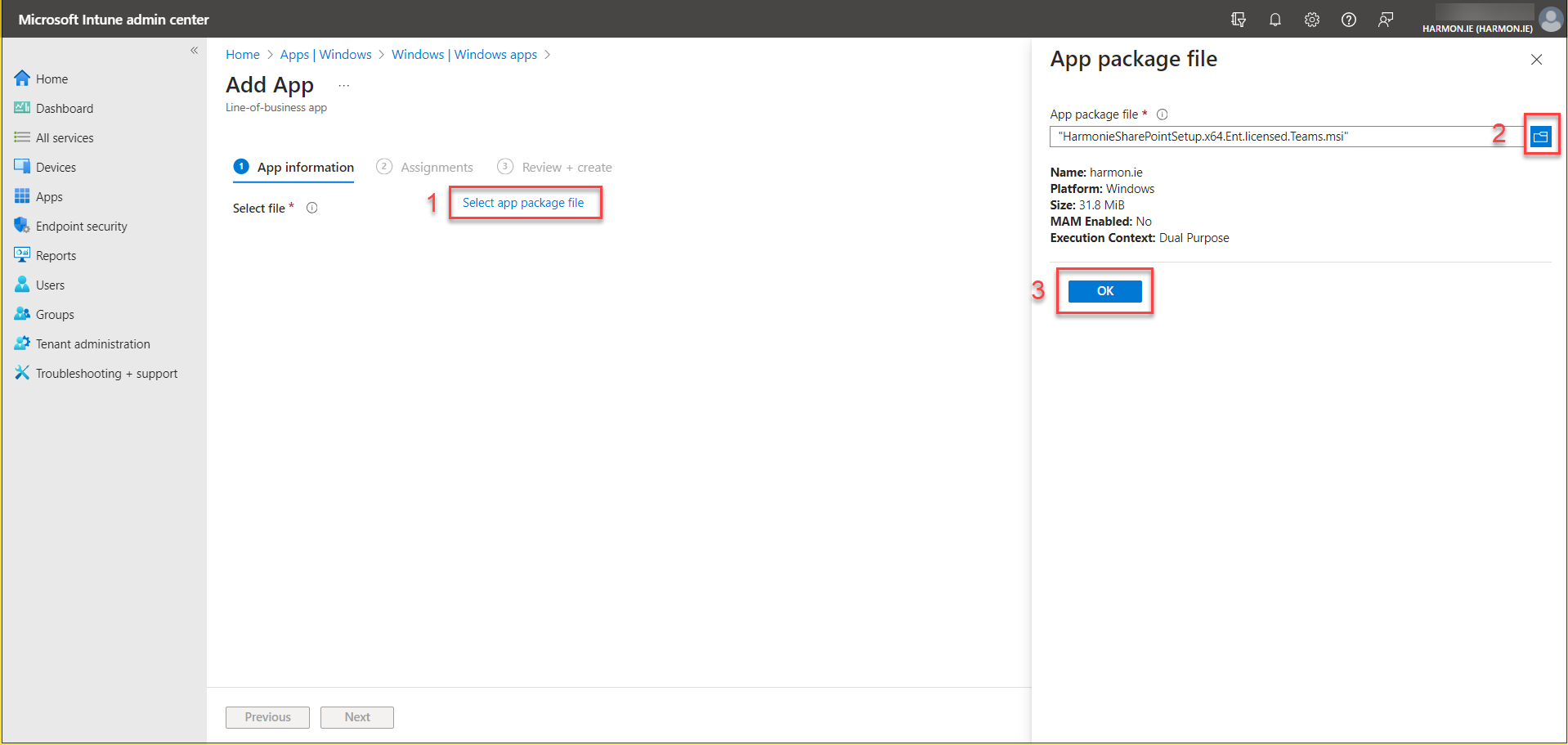Image resolution: width=1568 pixels, height=745 pixels.
Task: Click the App package file name field
Action: click(1288, 137)
